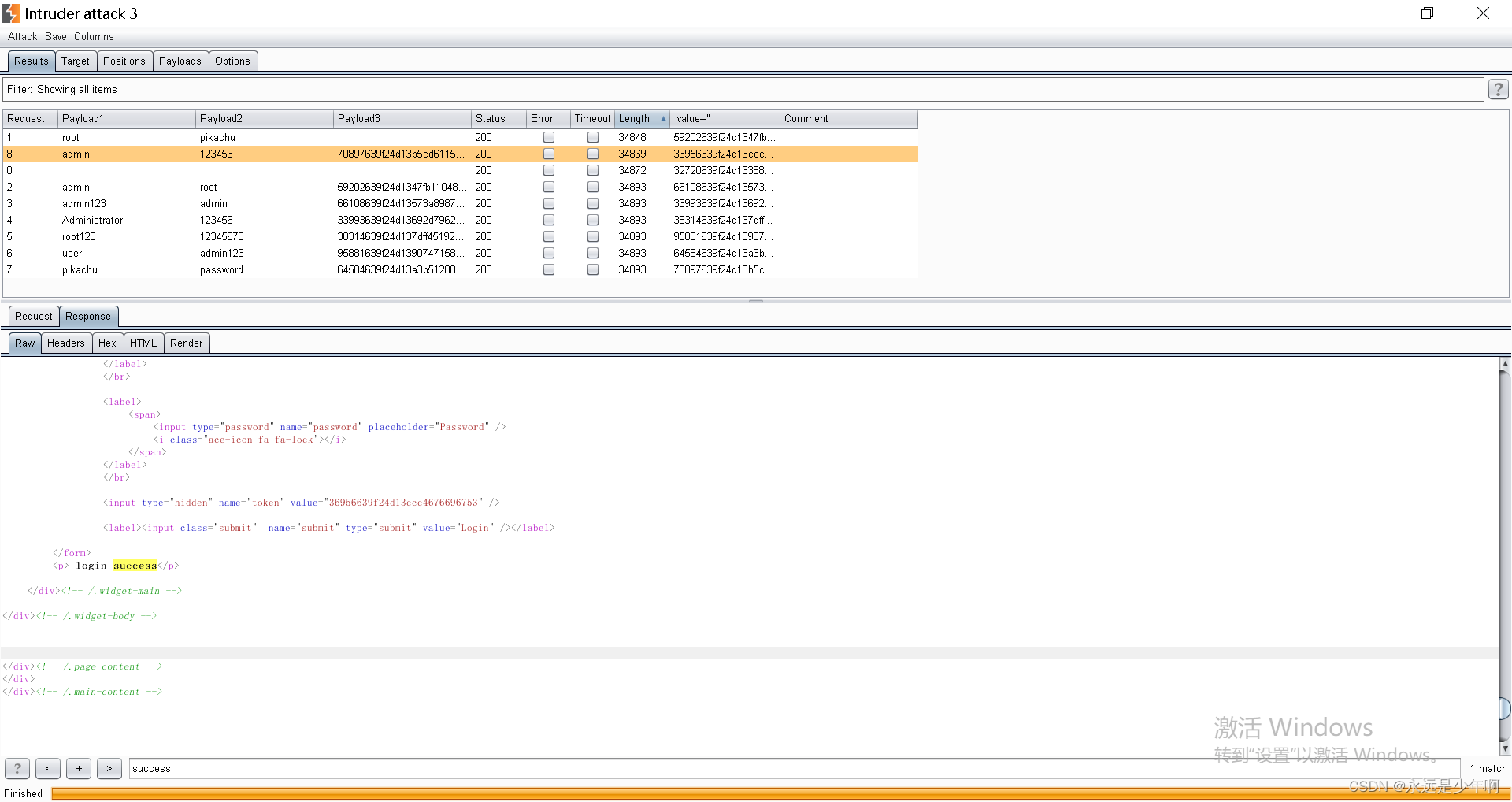Image resolution: width=1512 pixels, height=802 pixels.
Task: Toggle Timeout checkbox for request 8
Action: (593, 154)
